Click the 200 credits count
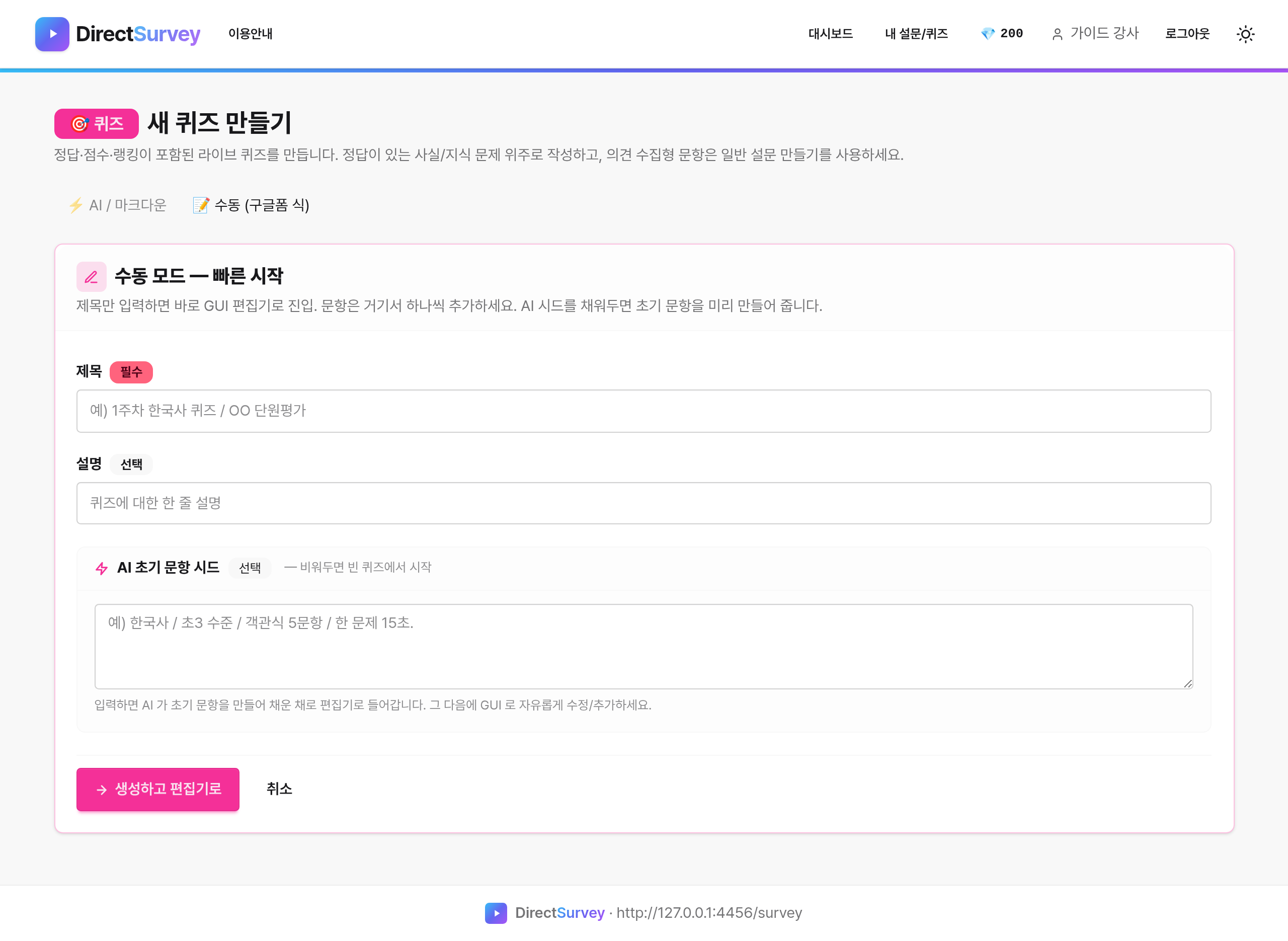The height and width of the screenshot is (941, 1288). (x=1011, y=34)
